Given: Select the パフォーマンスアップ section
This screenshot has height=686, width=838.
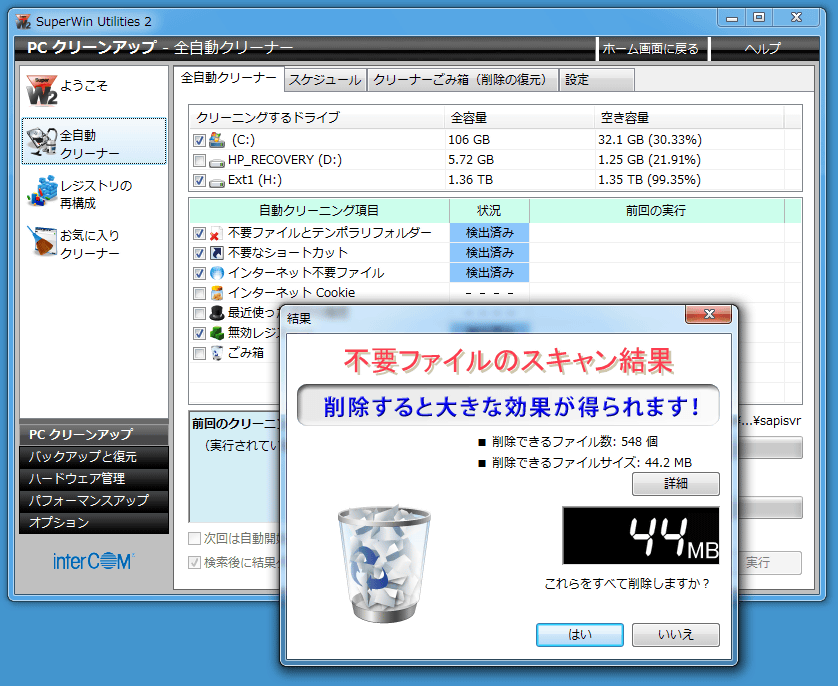Looking at the screenshot, I should [x=94, y=501].
